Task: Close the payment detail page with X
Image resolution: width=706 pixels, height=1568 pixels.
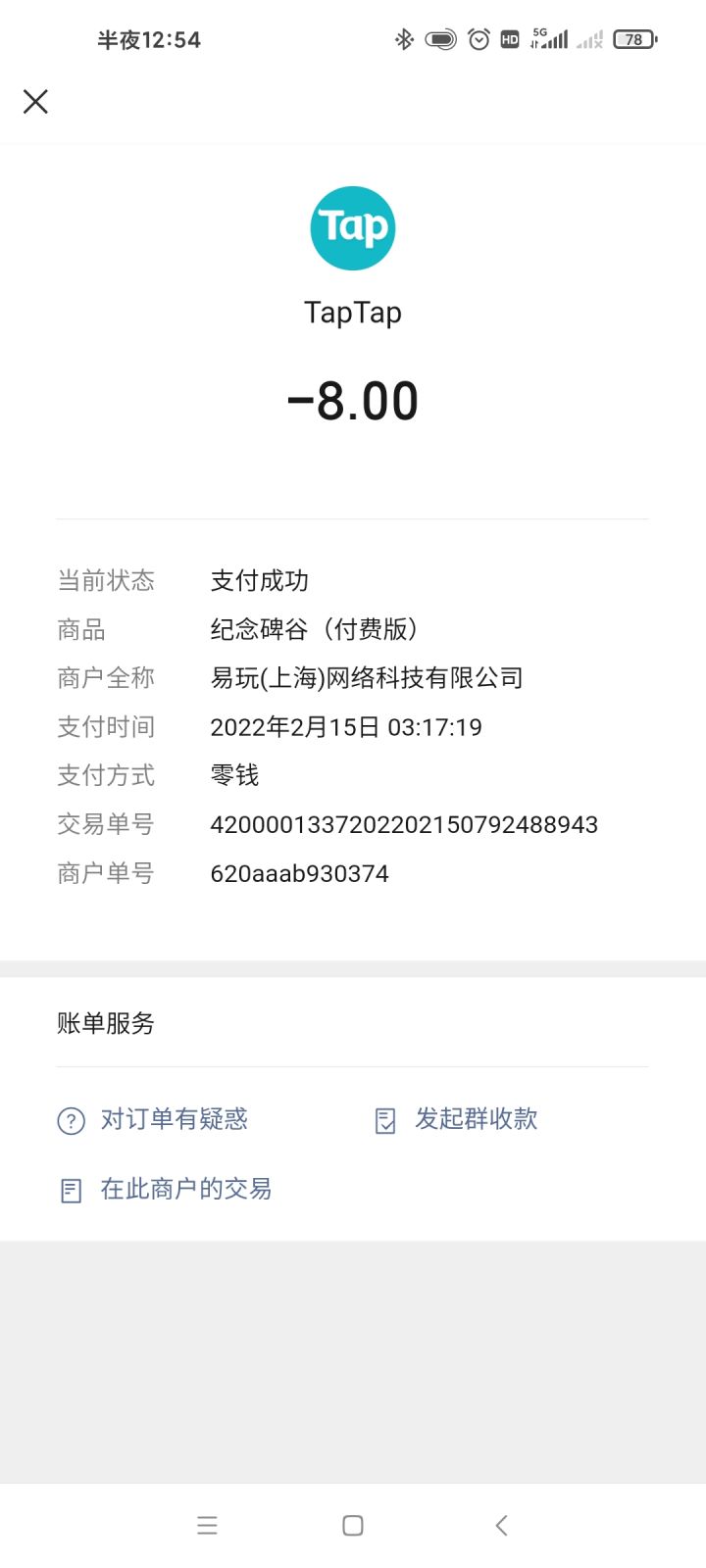Action: point(35,101)
